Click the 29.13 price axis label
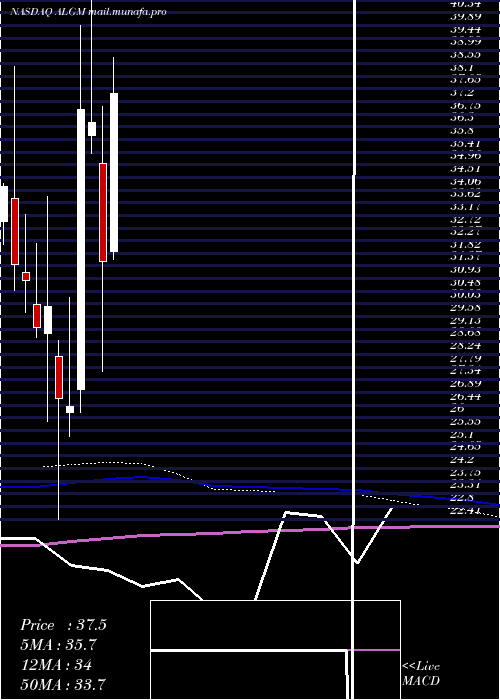 pyautogui.click(x=465, y=321)
